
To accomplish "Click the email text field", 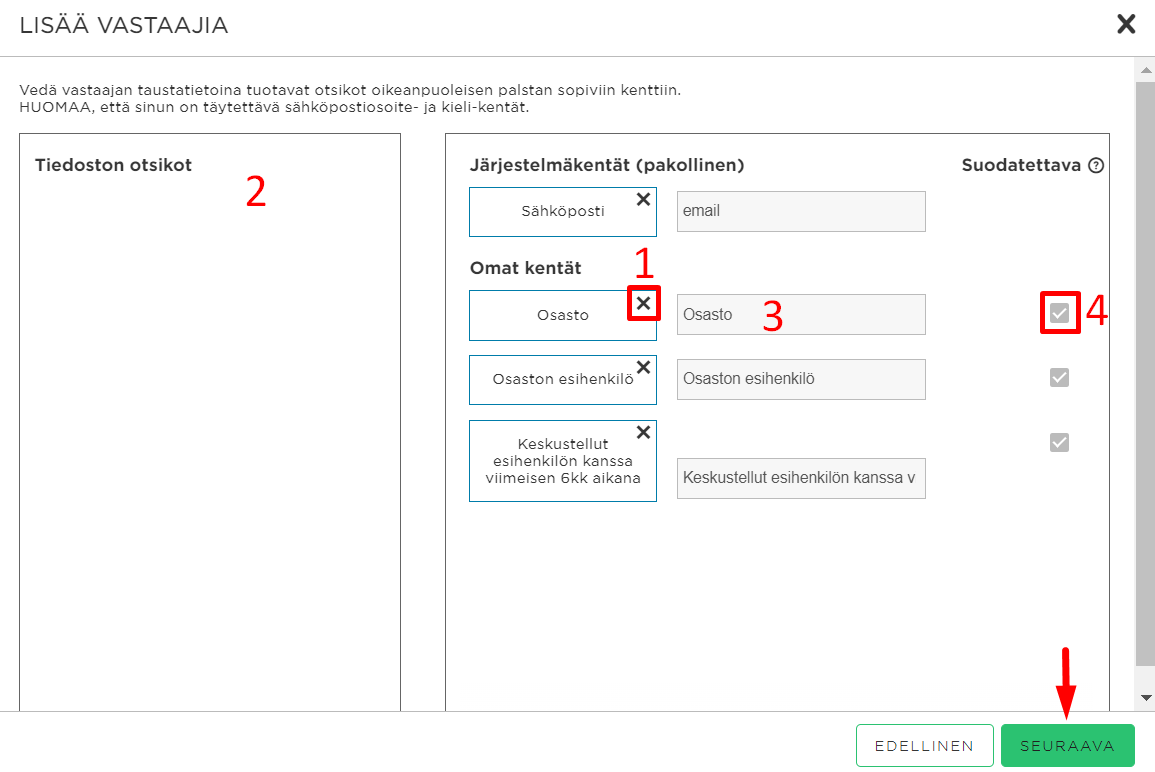I will (x=801, y=211).
